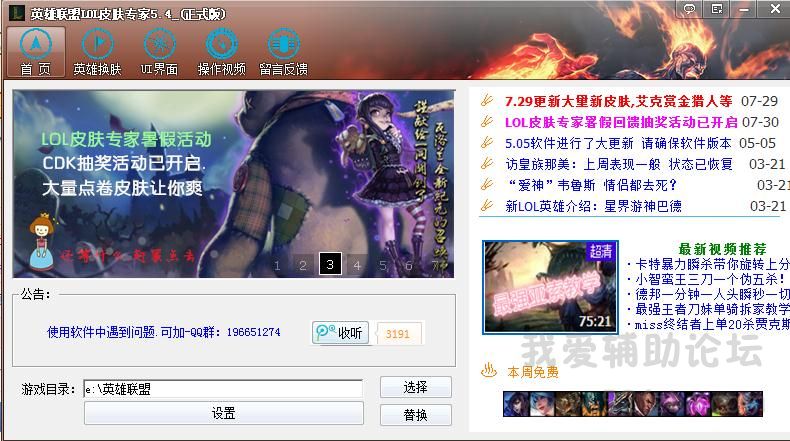Click the feather icon beside 星界游神巴德 news
Viewport: 790px width, 441px height.
tap(487, 206)
